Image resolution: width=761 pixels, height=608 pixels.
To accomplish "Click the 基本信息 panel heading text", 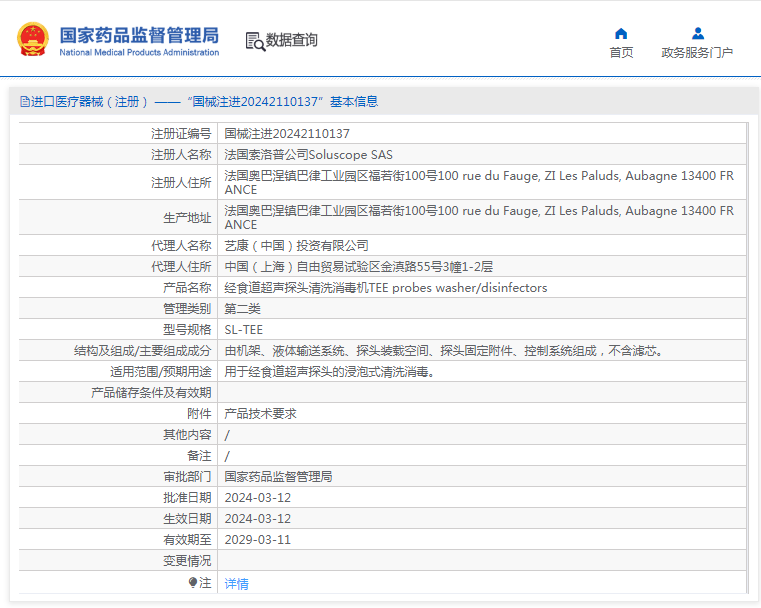I will [354, 101].
